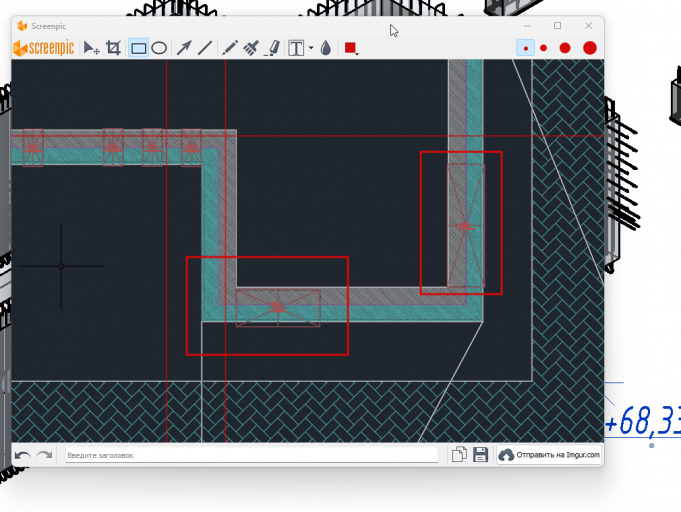Click the Screenpic title bar icon
Image resolution: width=681 pixels, height=512 pixels.
click(22, 26)
